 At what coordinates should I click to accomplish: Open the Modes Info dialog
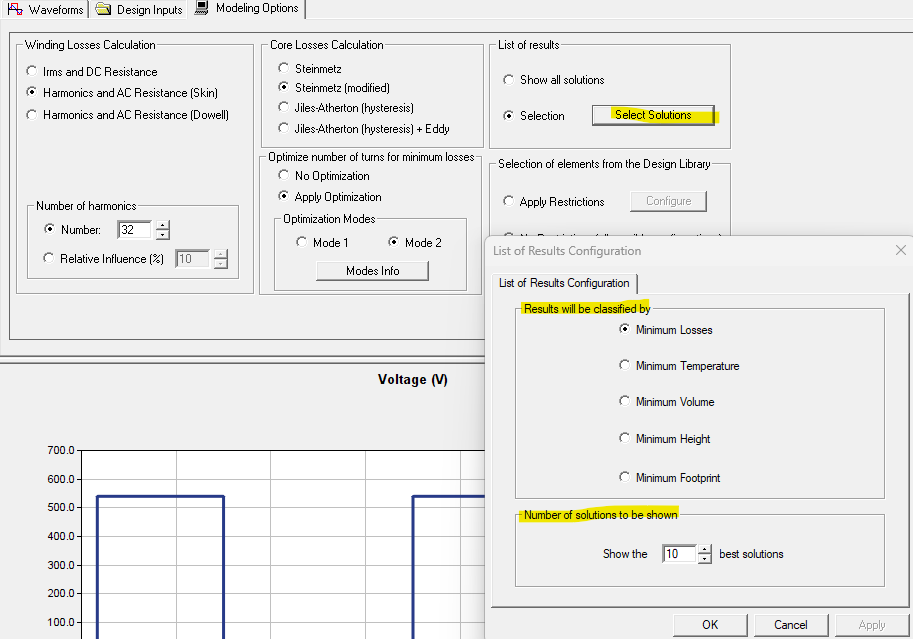coord(371,270)
